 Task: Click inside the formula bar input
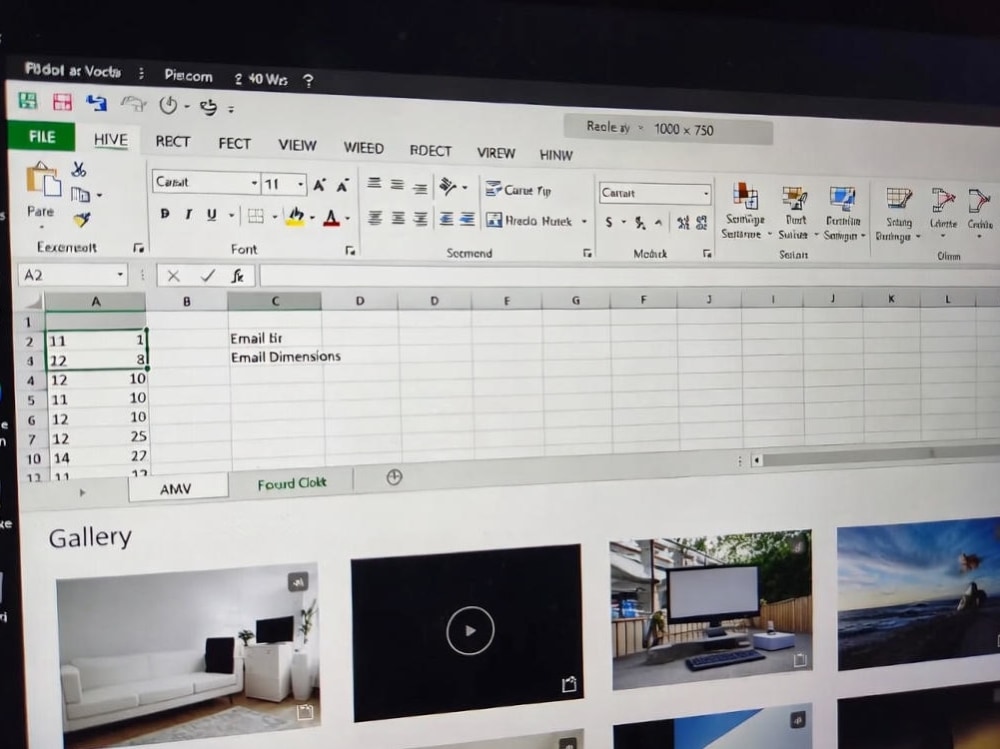click(629, 278)
